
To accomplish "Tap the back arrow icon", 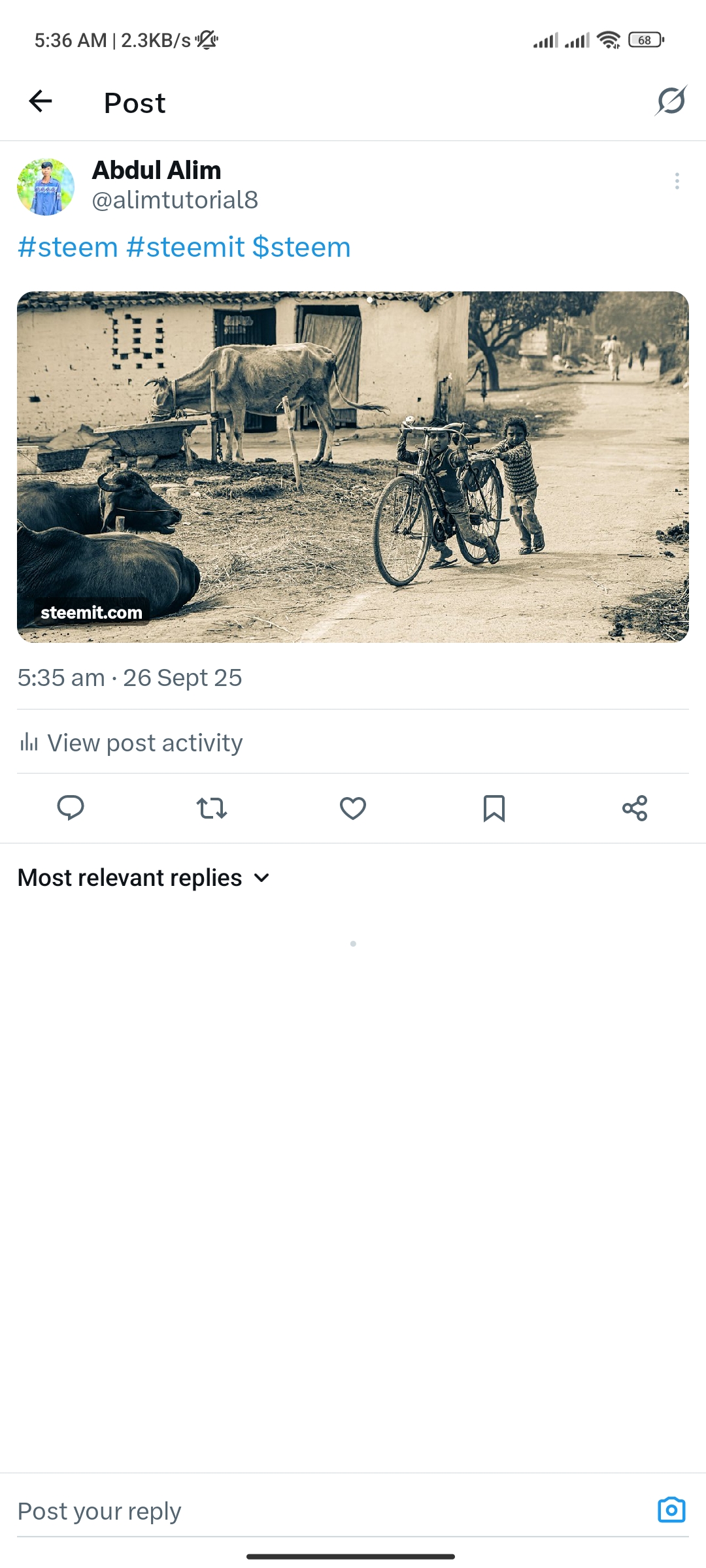I will 41,101.
